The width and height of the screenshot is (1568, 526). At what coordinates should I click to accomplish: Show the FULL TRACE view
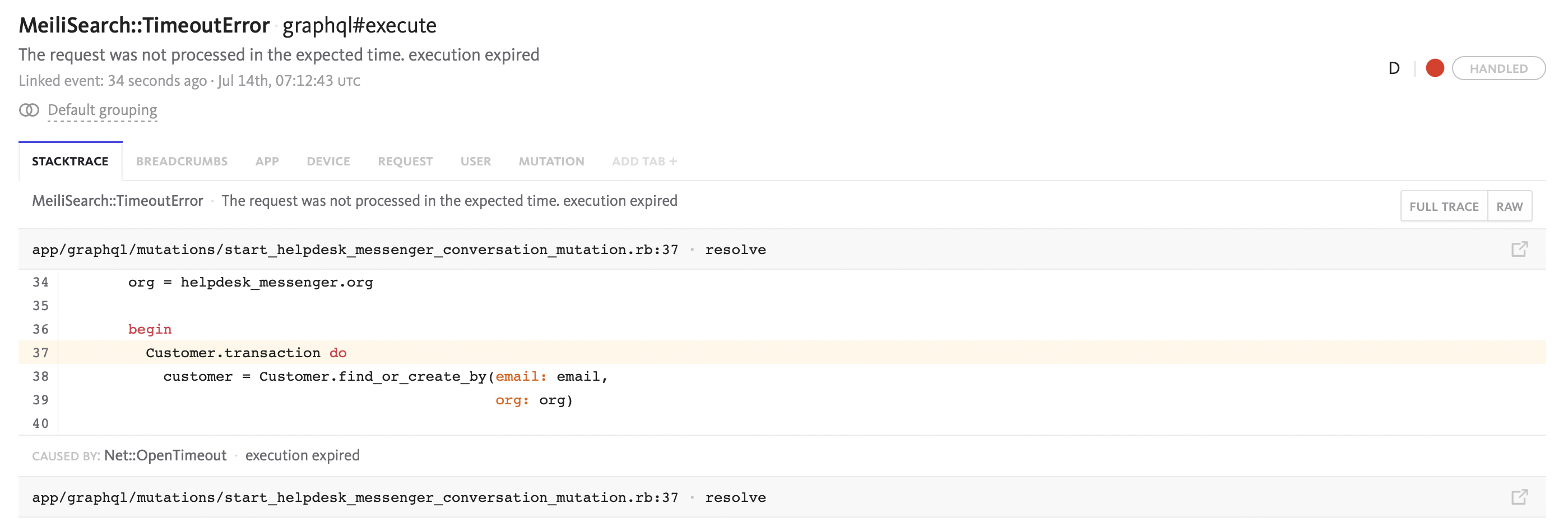pos(1444,206)
